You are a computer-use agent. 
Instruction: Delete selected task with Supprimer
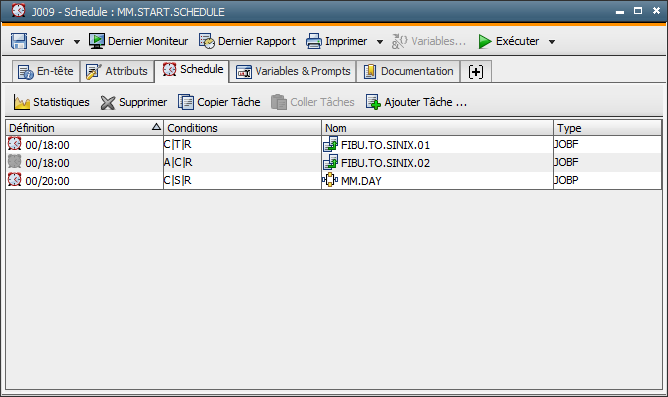click(x=134, y=102)
